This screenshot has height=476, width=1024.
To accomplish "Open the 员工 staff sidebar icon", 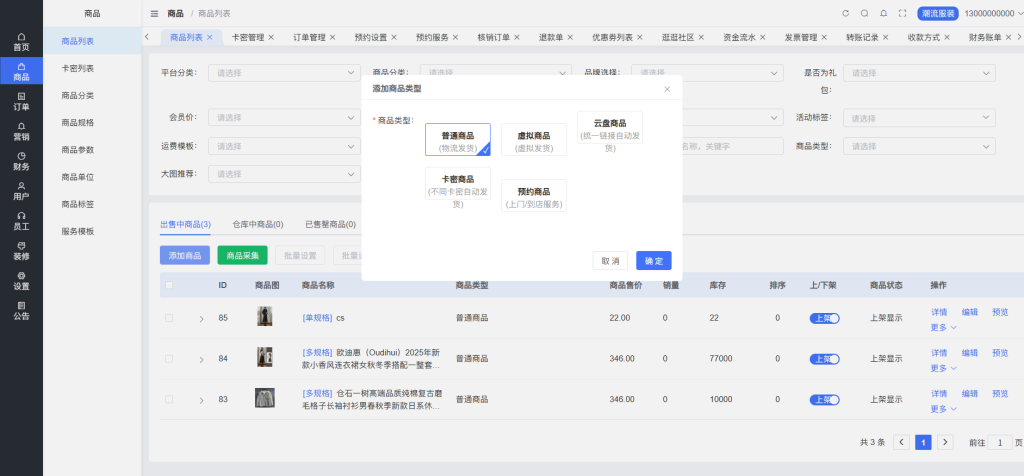I will coord(21,221).
